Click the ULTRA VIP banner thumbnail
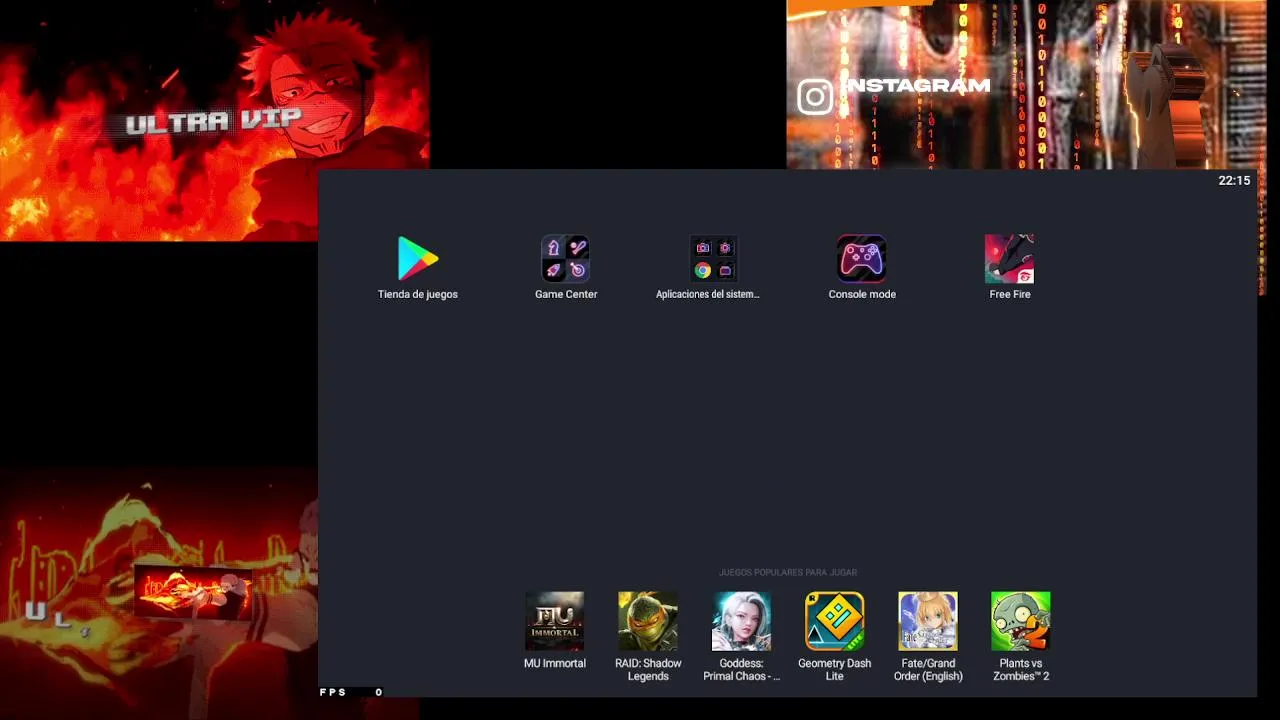The width and height of the screenshot is (1280, 720). 215,120
